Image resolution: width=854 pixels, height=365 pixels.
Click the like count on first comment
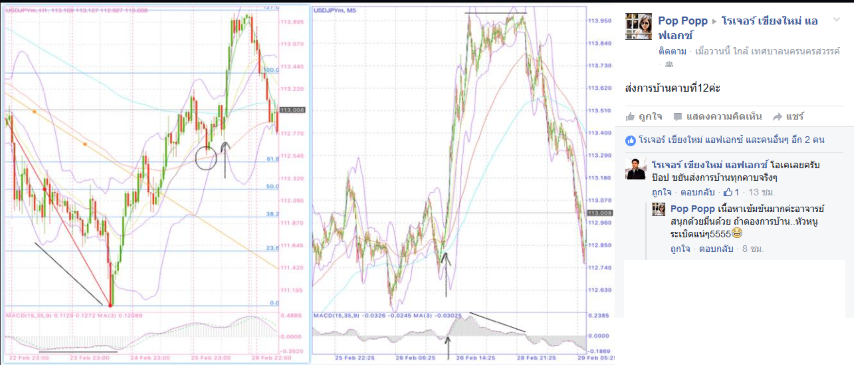click(x=730, y=192)
